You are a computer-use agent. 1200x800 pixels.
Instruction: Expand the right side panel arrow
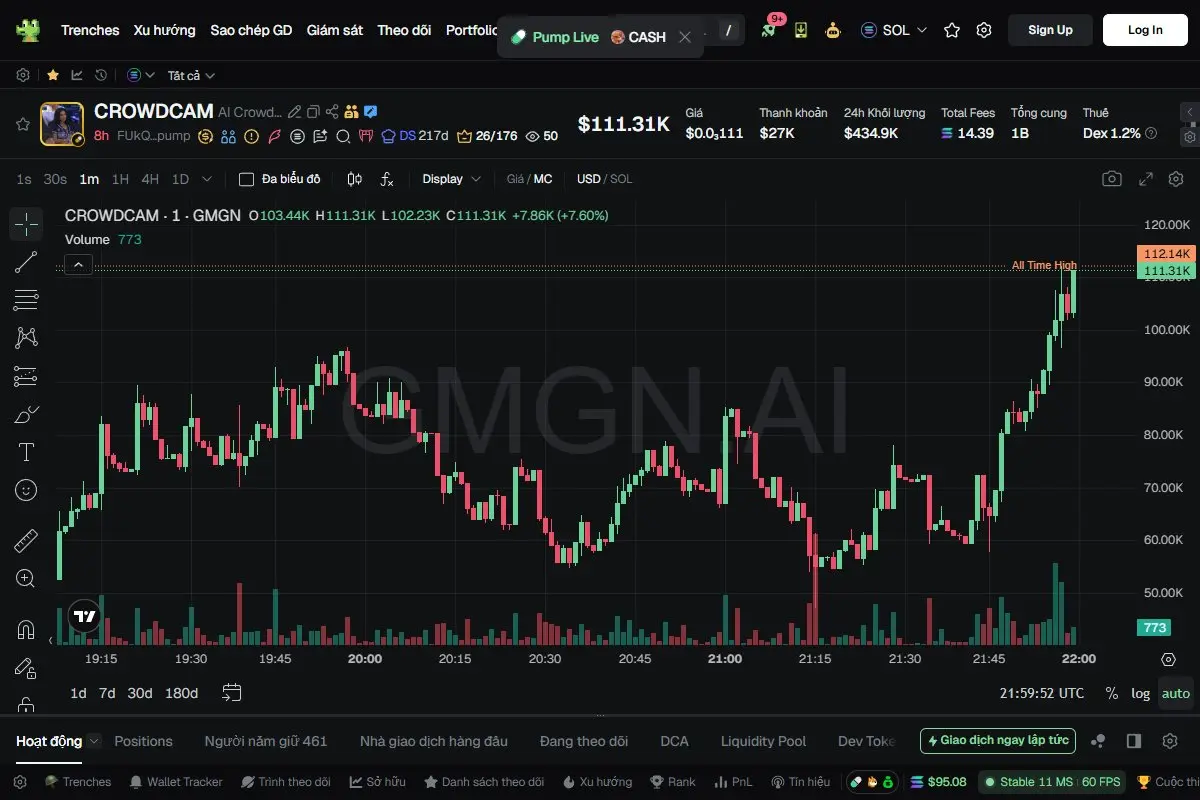pyautogui.click(x=1189, y=112)
